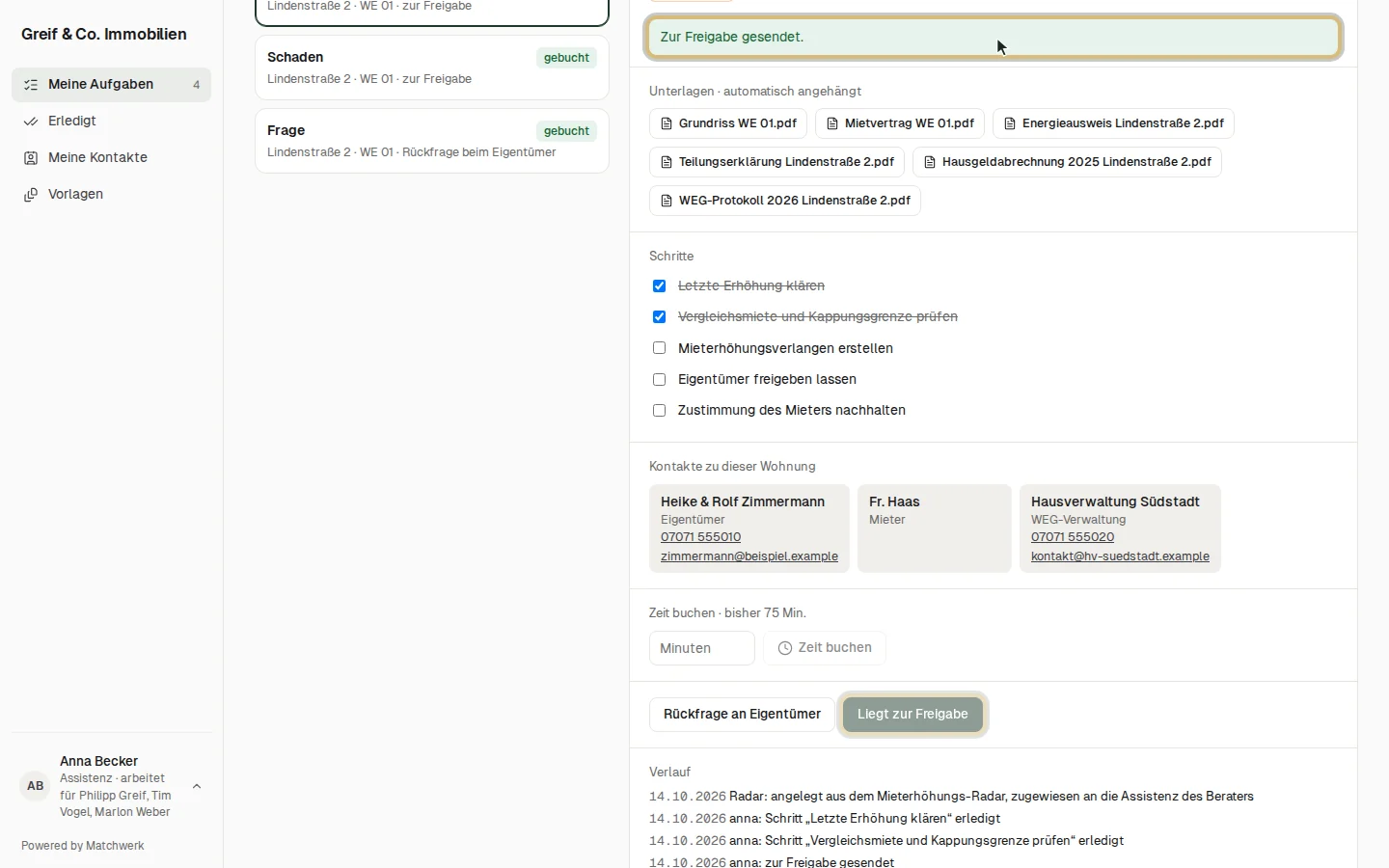Screen dimensions: 1389x868
Task: Expand Anna Becker account chevron
Action: pos(197,786)
